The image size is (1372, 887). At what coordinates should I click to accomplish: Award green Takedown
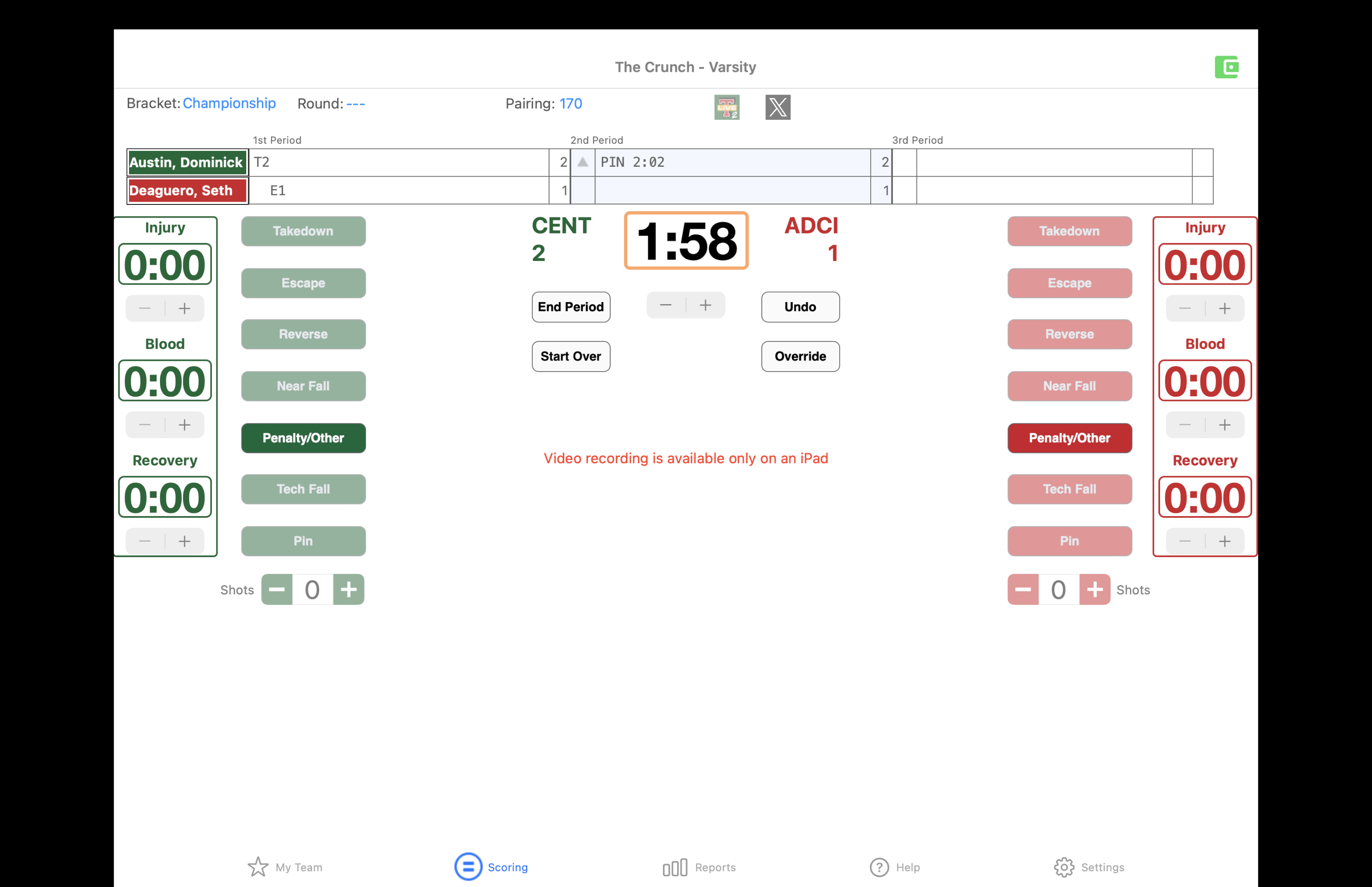pos(303,231)
